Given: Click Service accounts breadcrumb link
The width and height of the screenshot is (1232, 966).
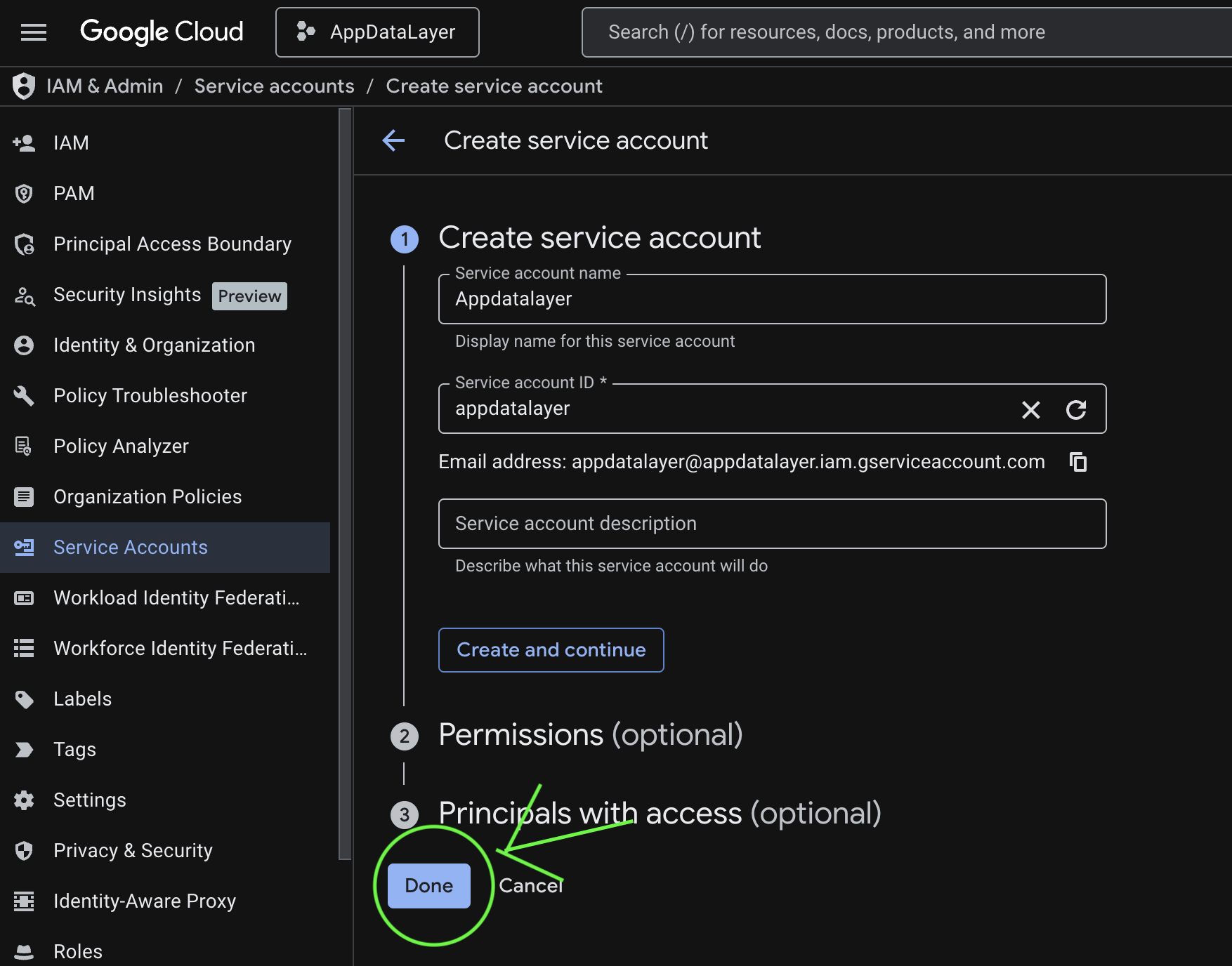Looking at the screenshot, I should click(274, 86).
